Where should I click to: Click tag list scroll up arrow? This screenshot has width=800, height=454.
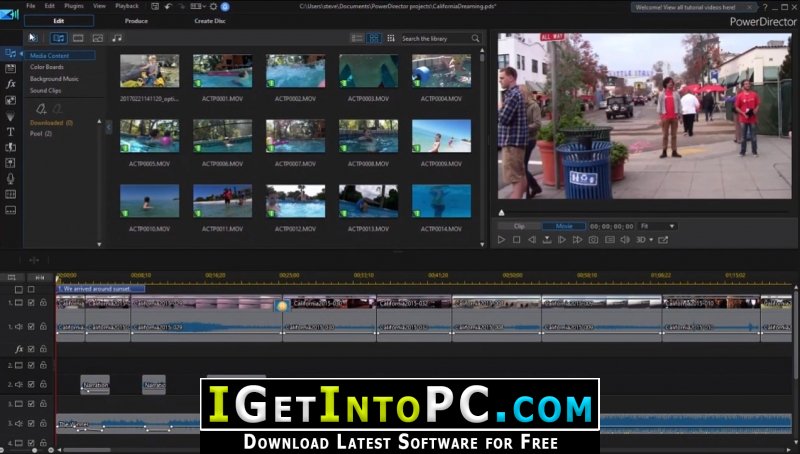click(99, 121)
